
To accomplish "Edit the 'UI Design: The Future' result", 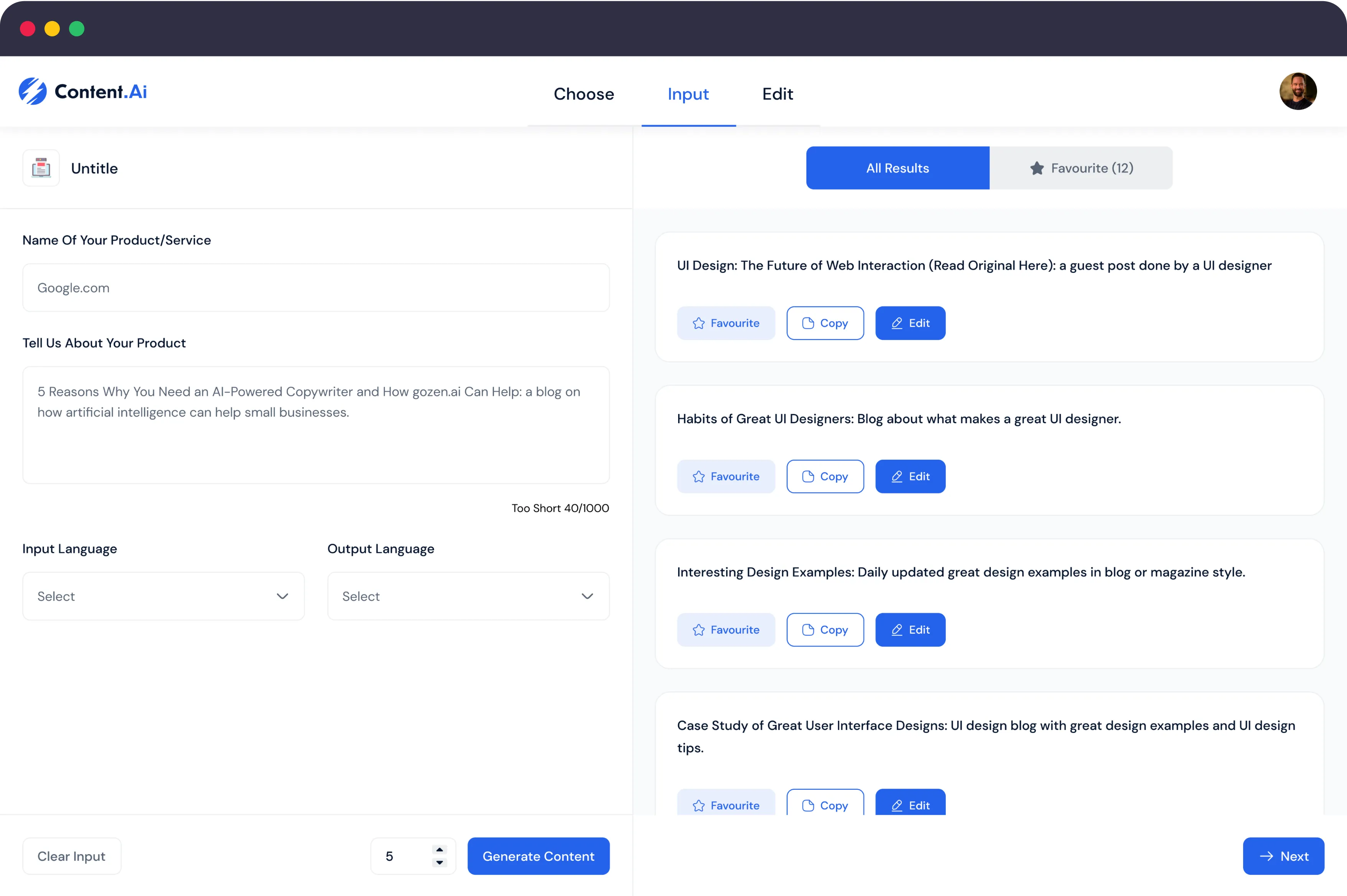I will tap(910, 324).
